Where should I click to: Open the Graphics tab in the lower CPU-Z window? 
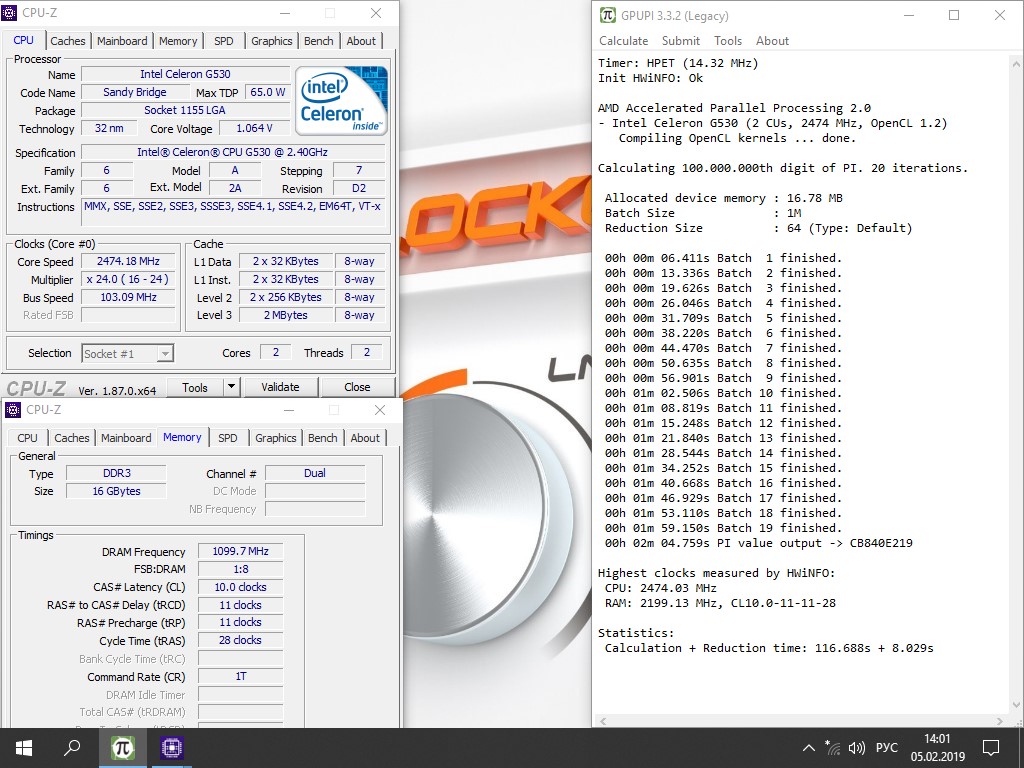tap(276, 438)
